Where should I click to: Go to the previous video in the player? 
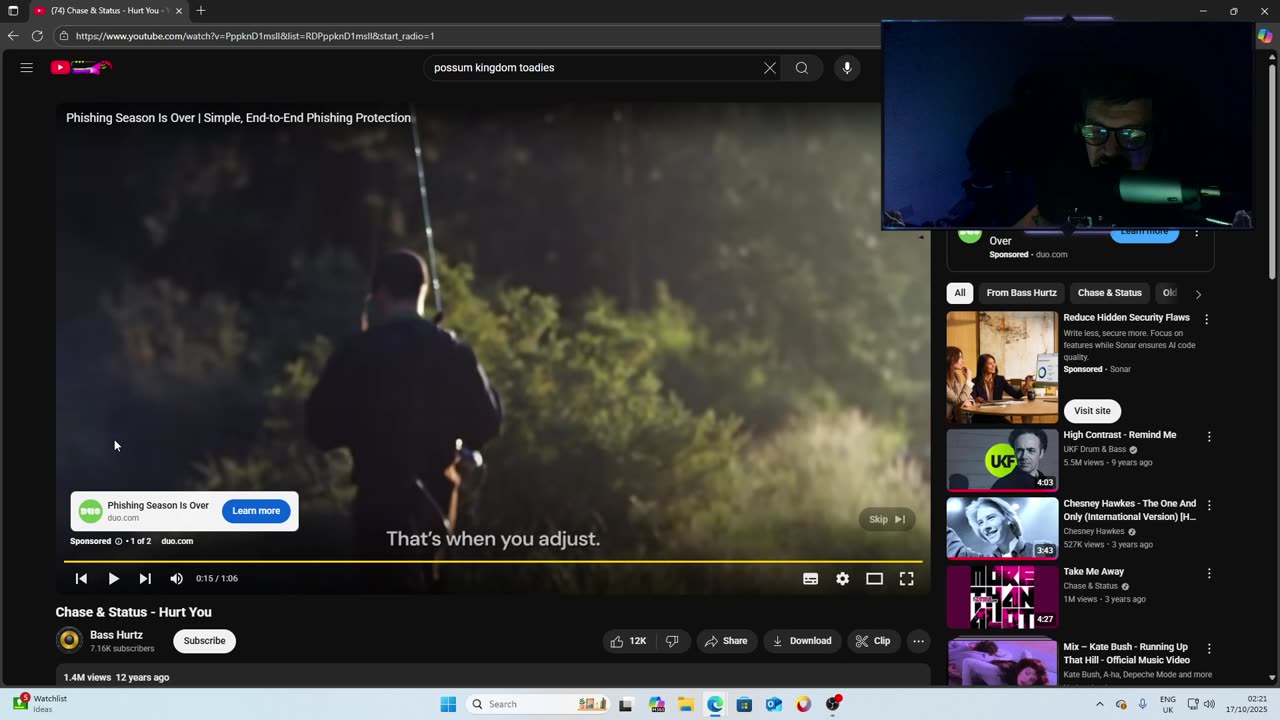pyautogui.click(x=81, y=579)
